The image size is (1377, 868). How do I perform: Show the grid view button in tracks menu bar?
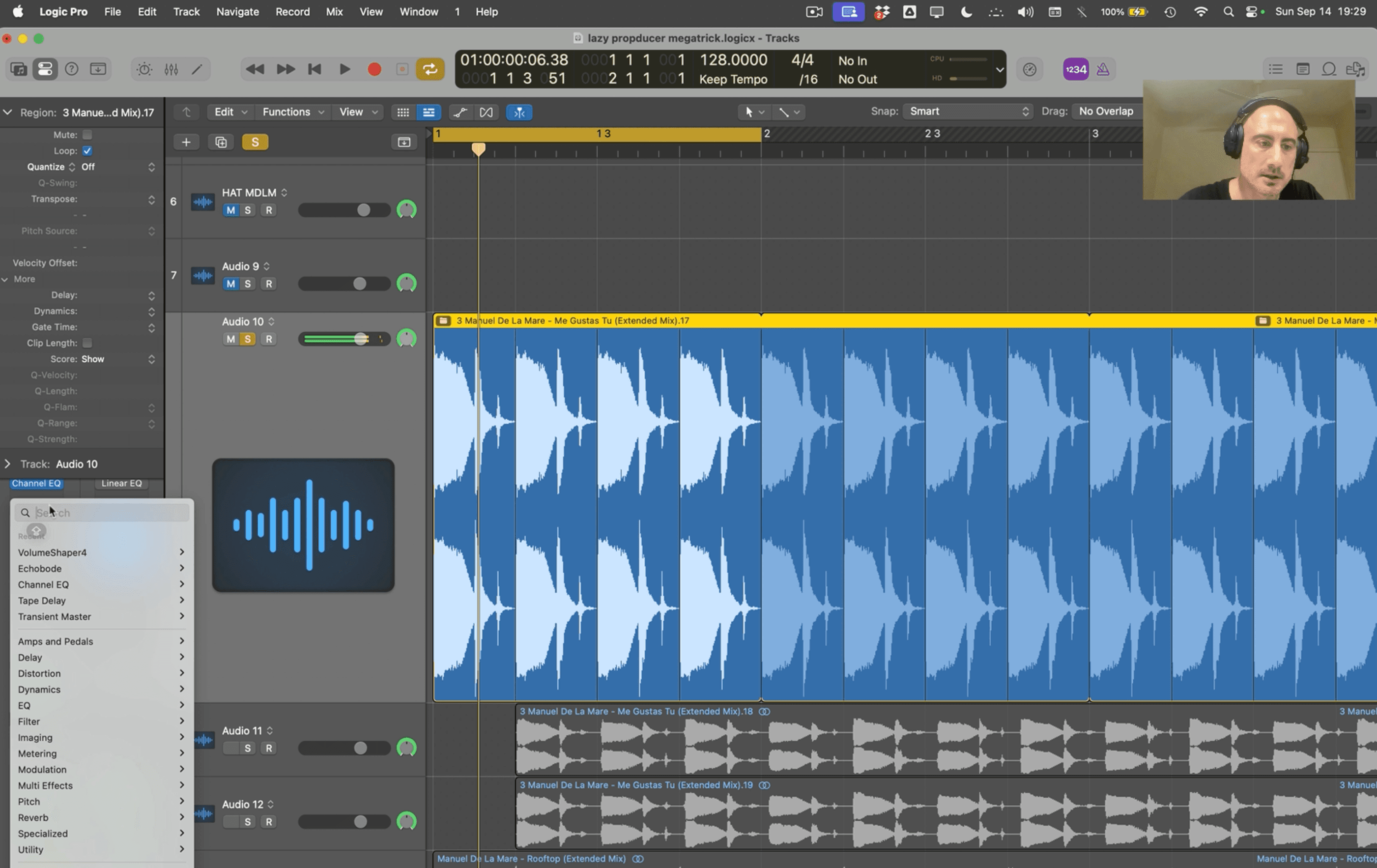coord(402,112)
